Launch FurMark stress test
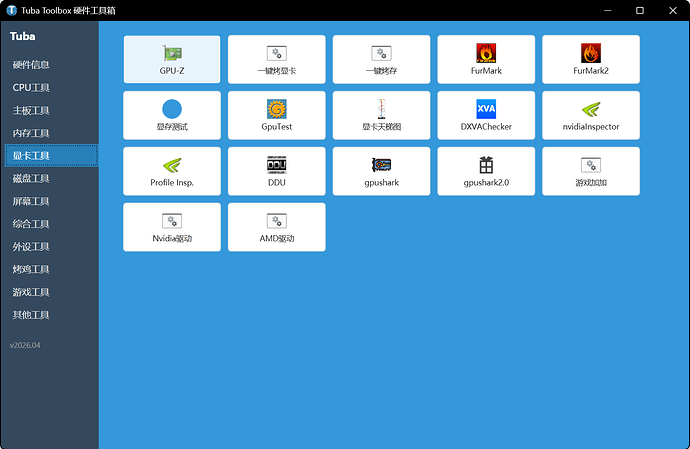This screenshot has height=449, width=690. [x=486, y=59]
